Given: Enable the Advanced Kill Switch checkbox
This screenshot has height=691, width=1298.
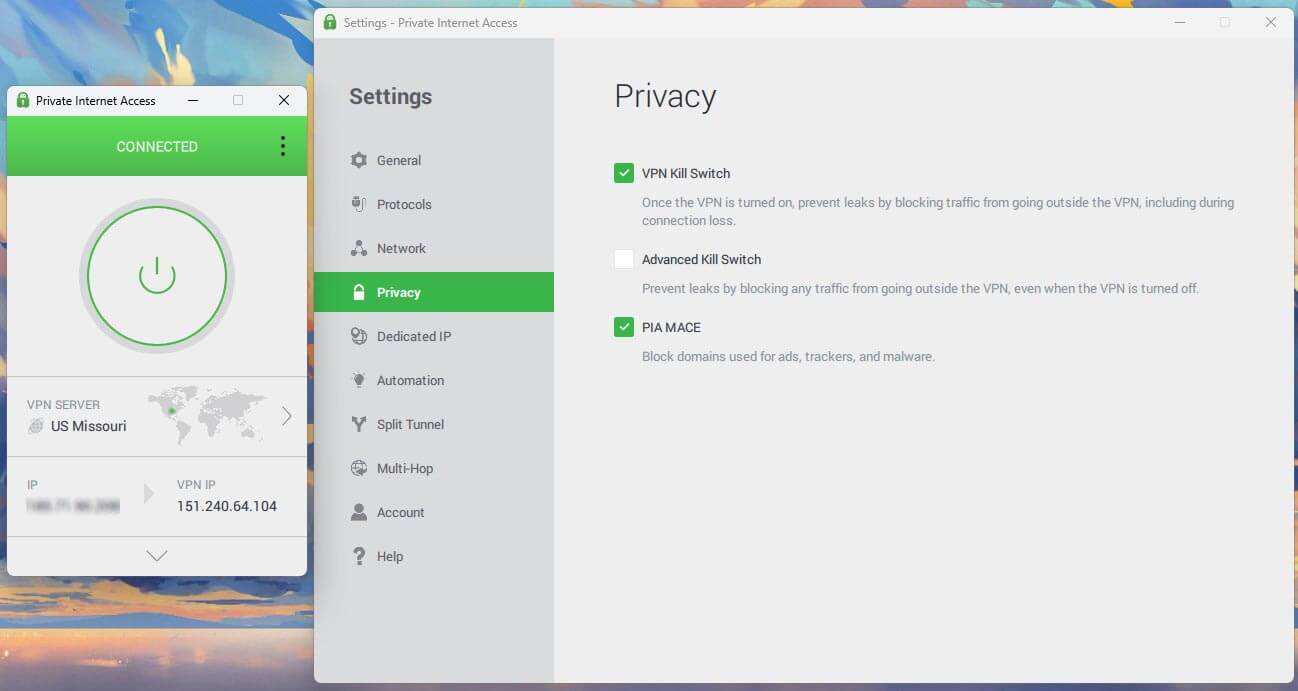Looking at the screenshot, I should point(624,259).
